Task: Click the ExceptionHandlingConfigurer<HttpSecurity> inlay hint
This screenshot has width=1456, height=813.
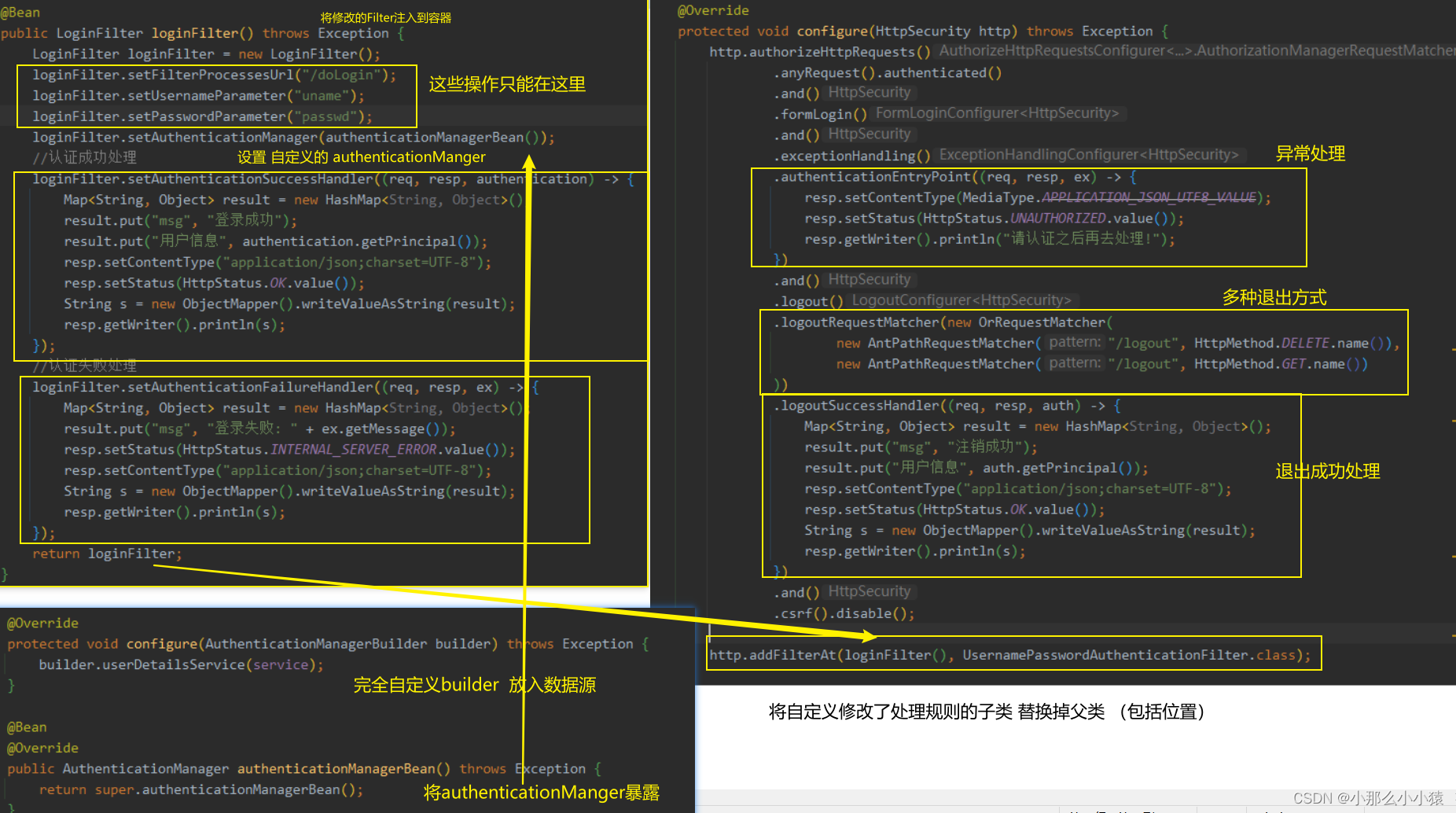Action: [1089, 155]
